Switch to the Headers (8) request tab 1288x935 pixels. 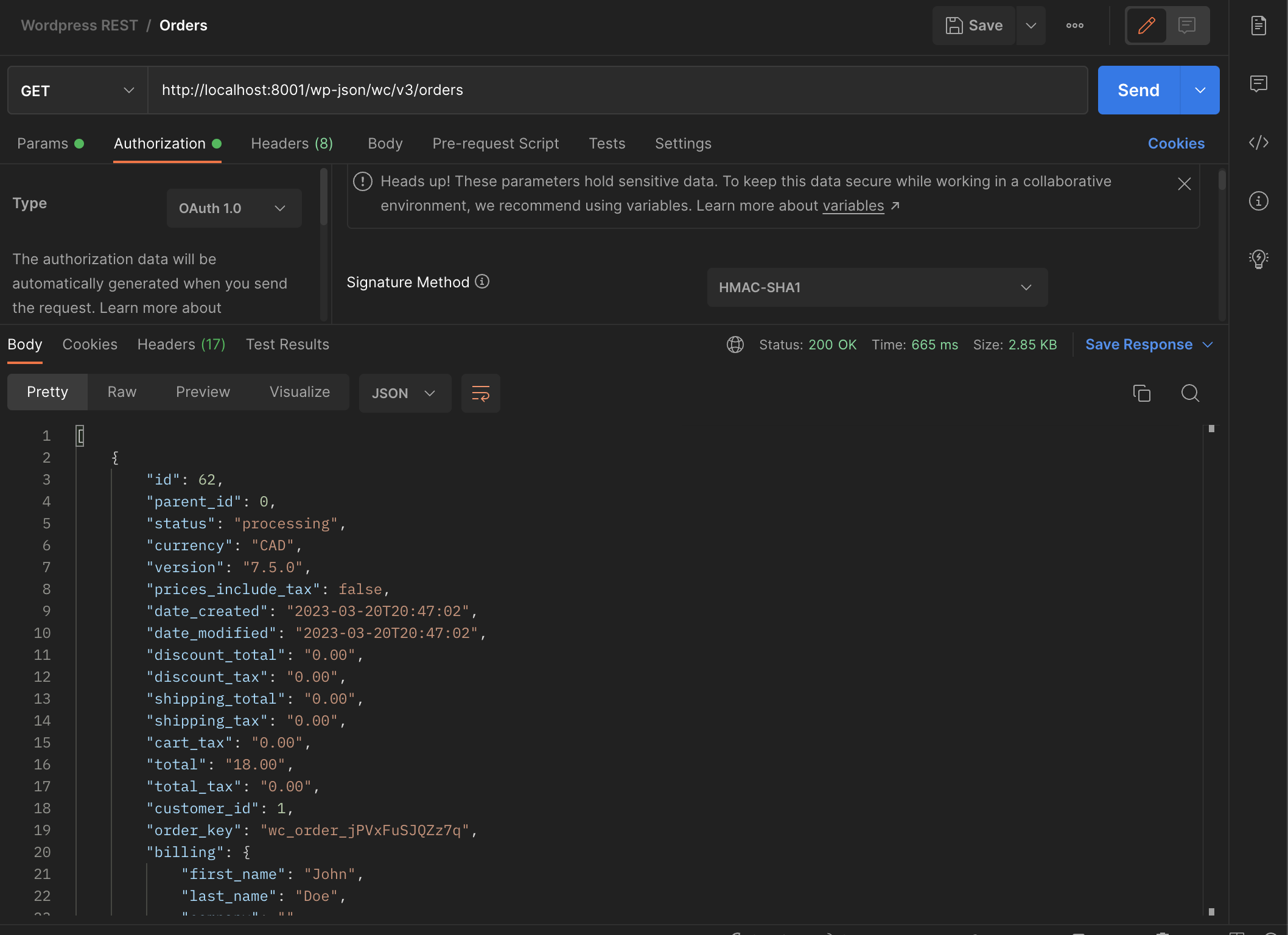(x=292, y=144)
